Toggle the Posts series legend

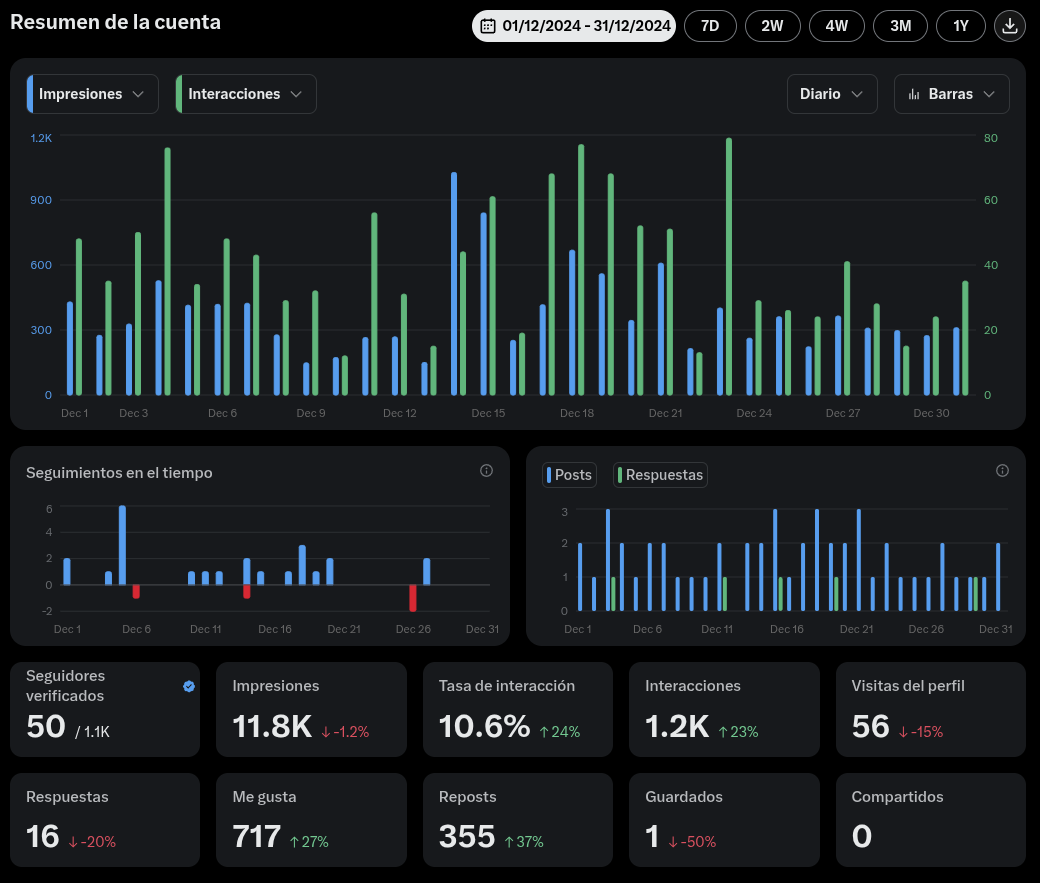pyautogui.click(x=569, y=475)
